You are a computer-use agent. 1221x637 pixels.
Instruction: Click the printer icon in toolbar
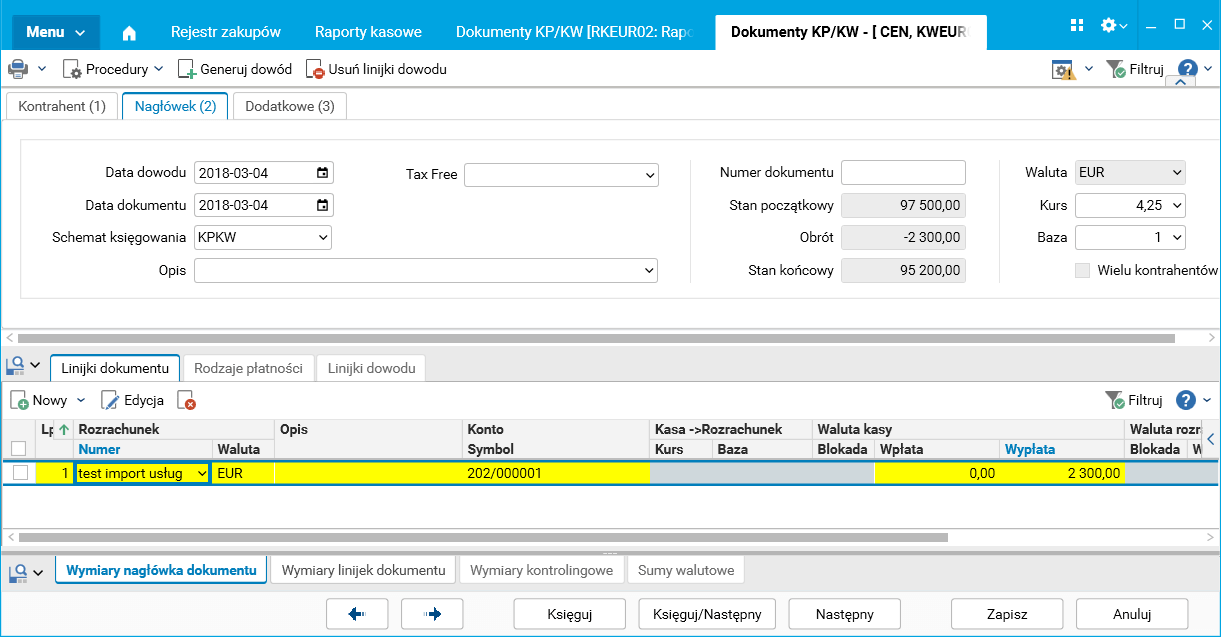(18, 69)
